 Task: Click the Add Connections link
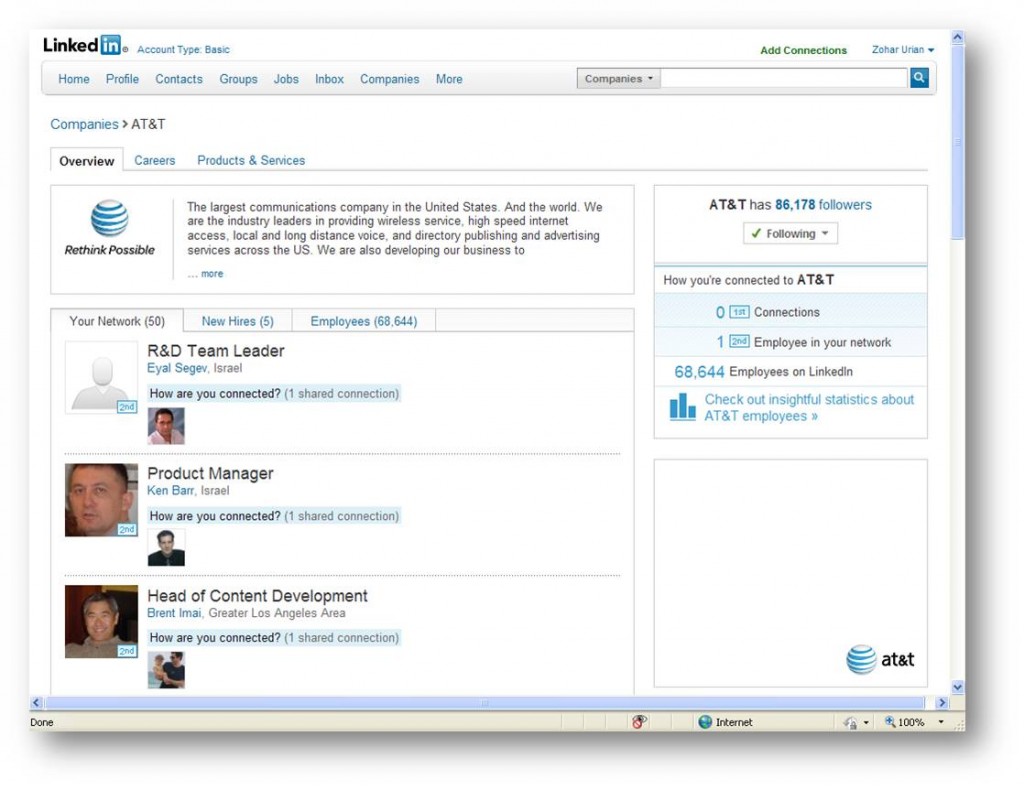tap(803, 50)
